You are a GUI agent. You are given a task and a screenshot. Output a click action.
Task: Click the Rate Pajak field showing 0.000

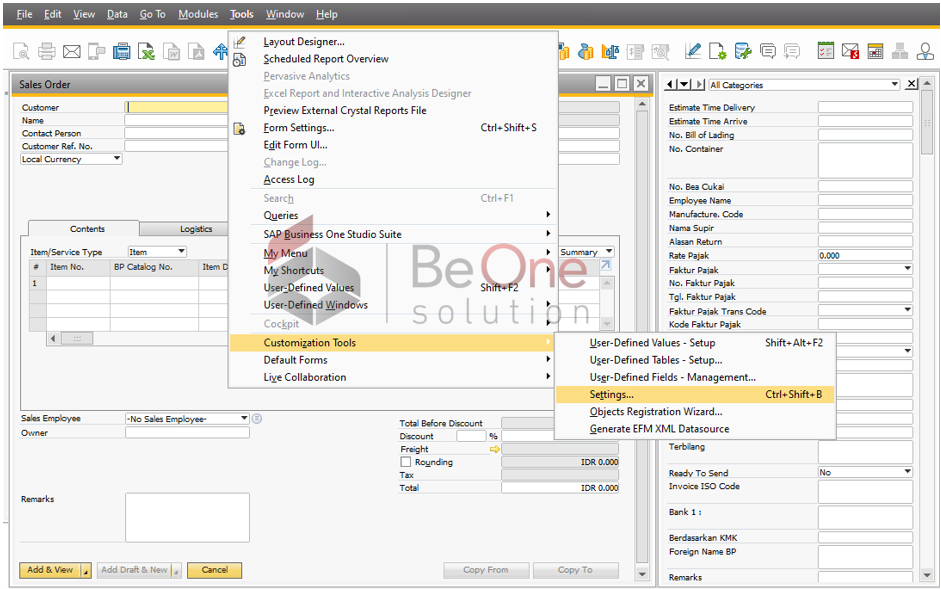pos(865,255)
